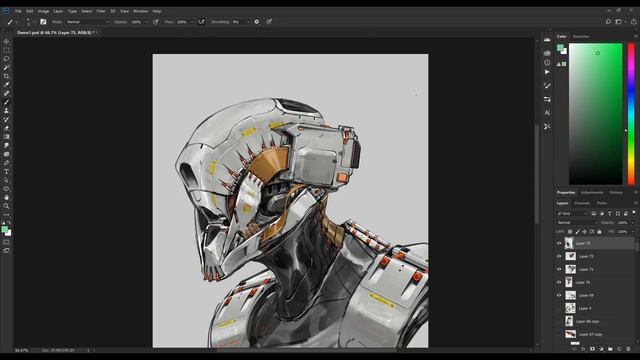Select the Move tool
This screenshot has height=360, width=640.
[7, 42]
